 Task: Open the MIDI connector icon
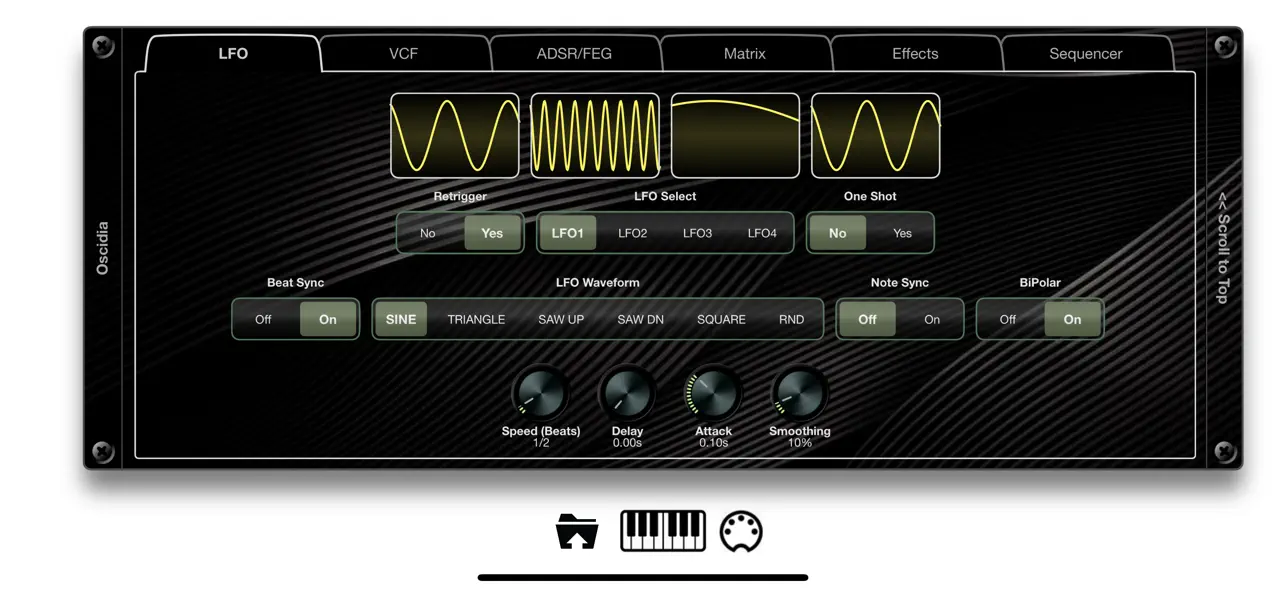click(741, 531)
